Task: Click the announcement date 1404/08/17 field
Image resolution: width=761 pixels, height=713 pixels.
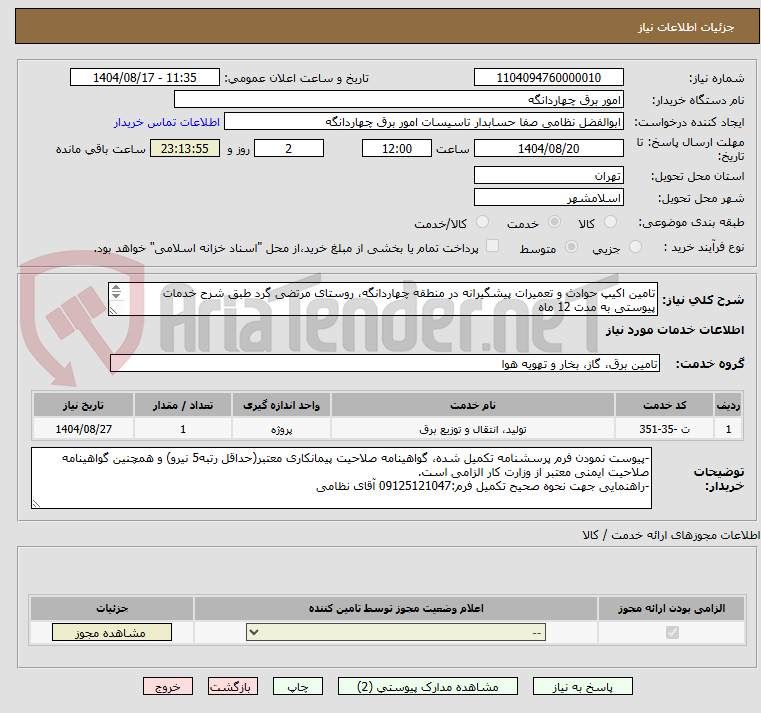Action: 145,78
